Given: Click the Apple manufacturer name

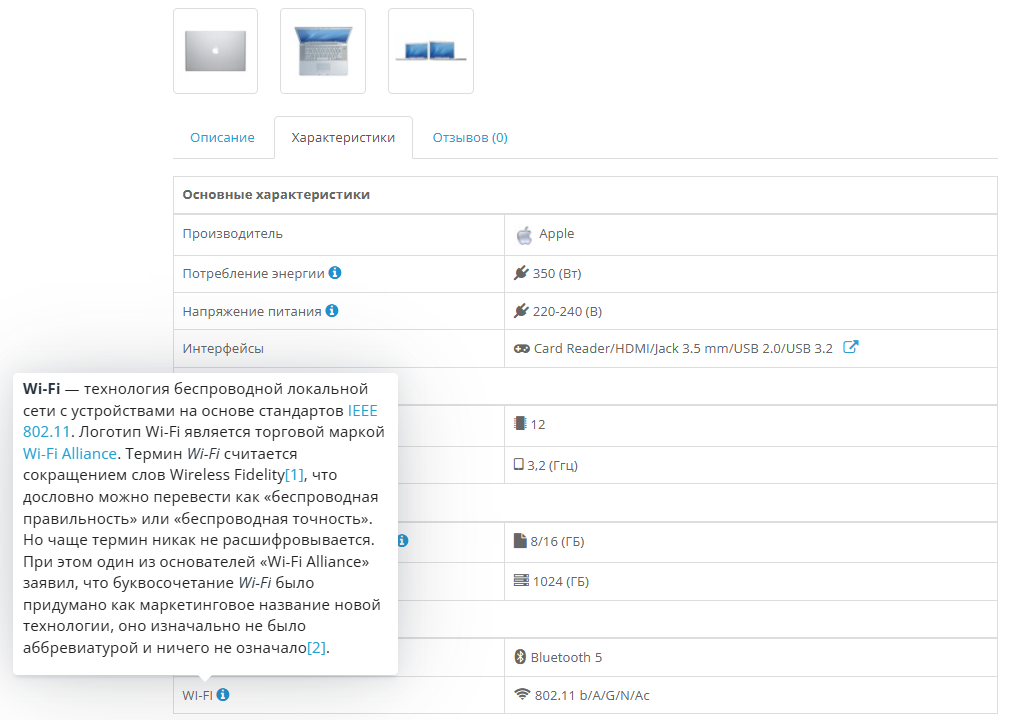Looking at the screenshot, I should [x=557, y=233].
